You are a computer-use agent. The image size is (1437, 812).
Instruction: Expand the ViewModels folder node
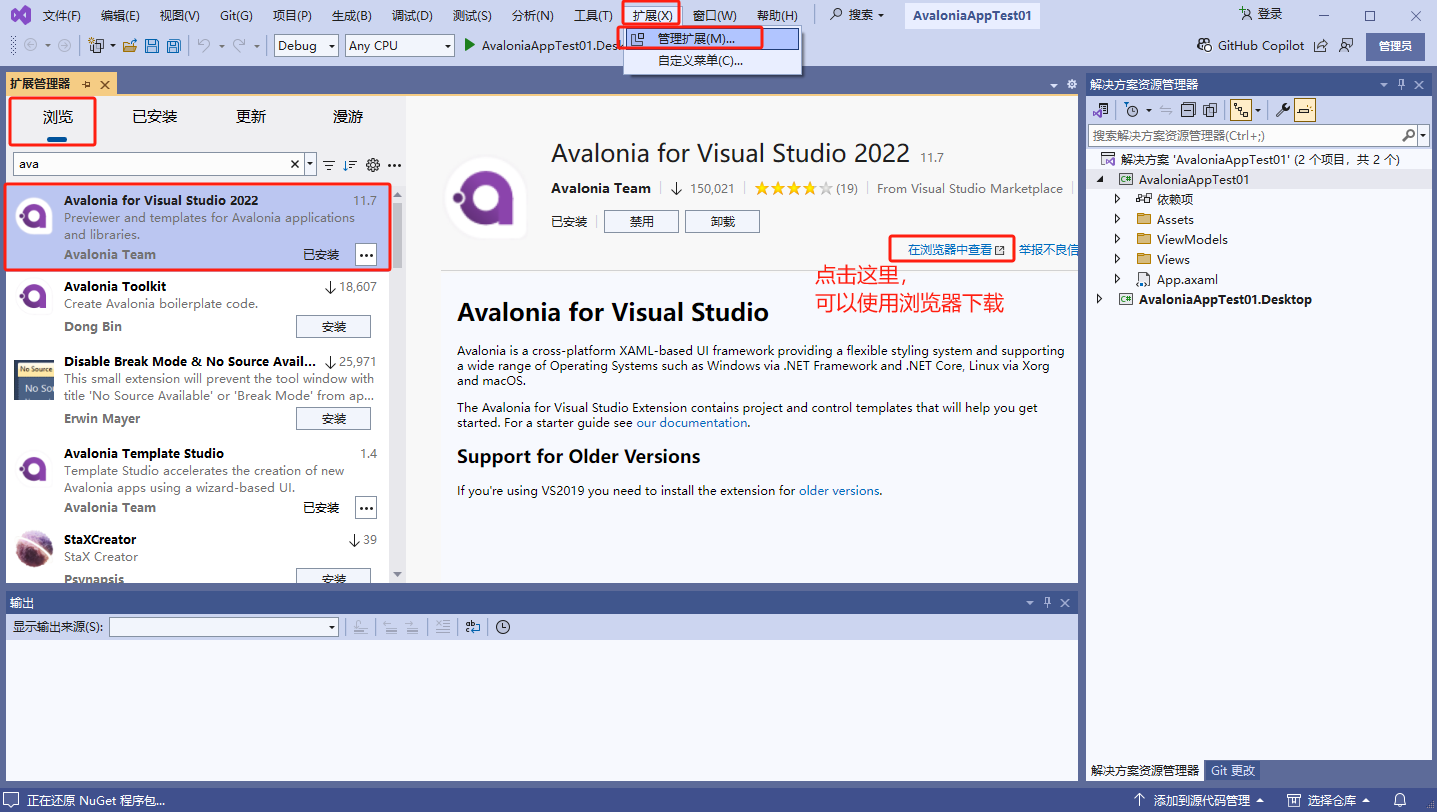[x=1118, y=239]
